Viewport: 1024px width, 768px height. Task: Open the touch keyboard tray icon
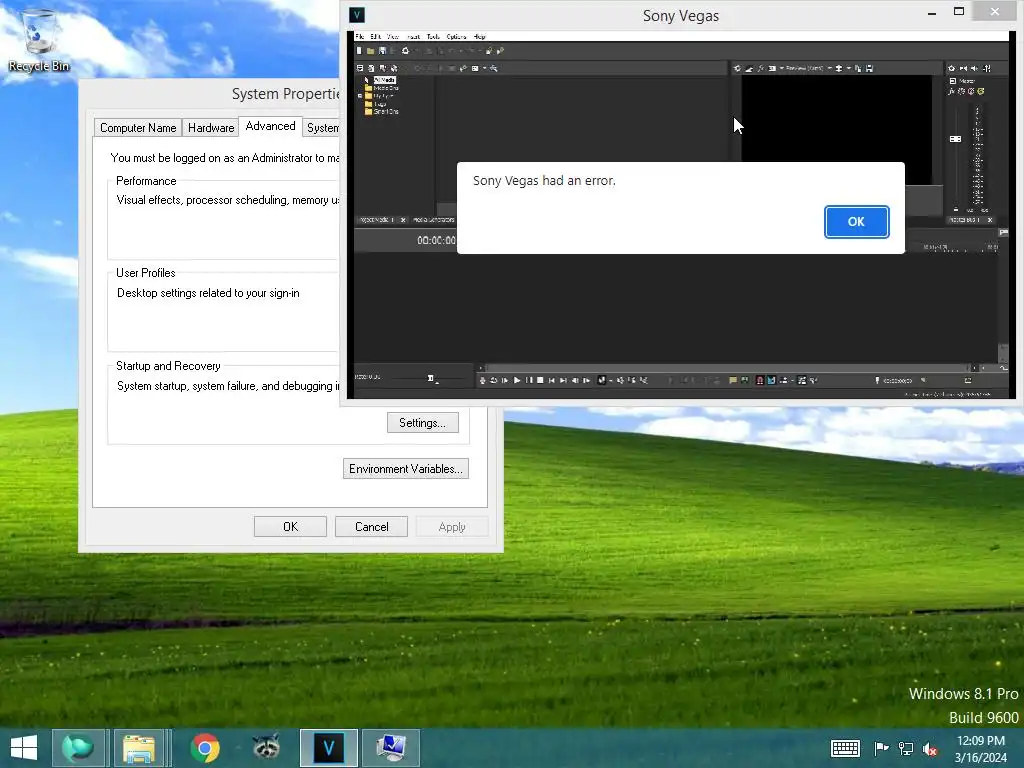pyautogui.click(x=845, y=748)
